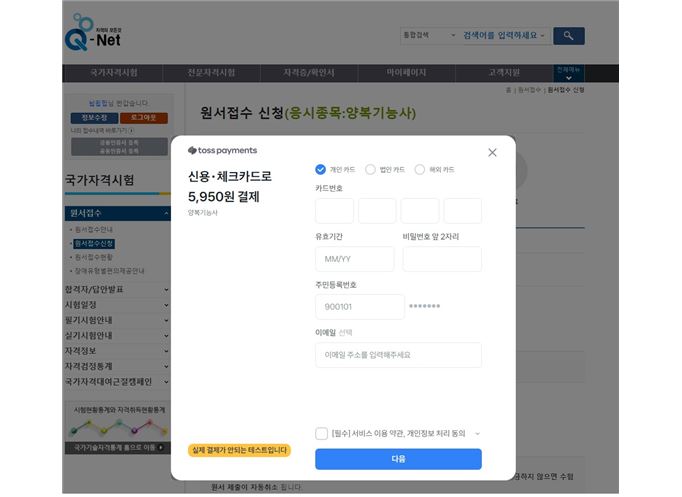Close the toss payments dialog with X
682x497 pixels.
(492, 152)
